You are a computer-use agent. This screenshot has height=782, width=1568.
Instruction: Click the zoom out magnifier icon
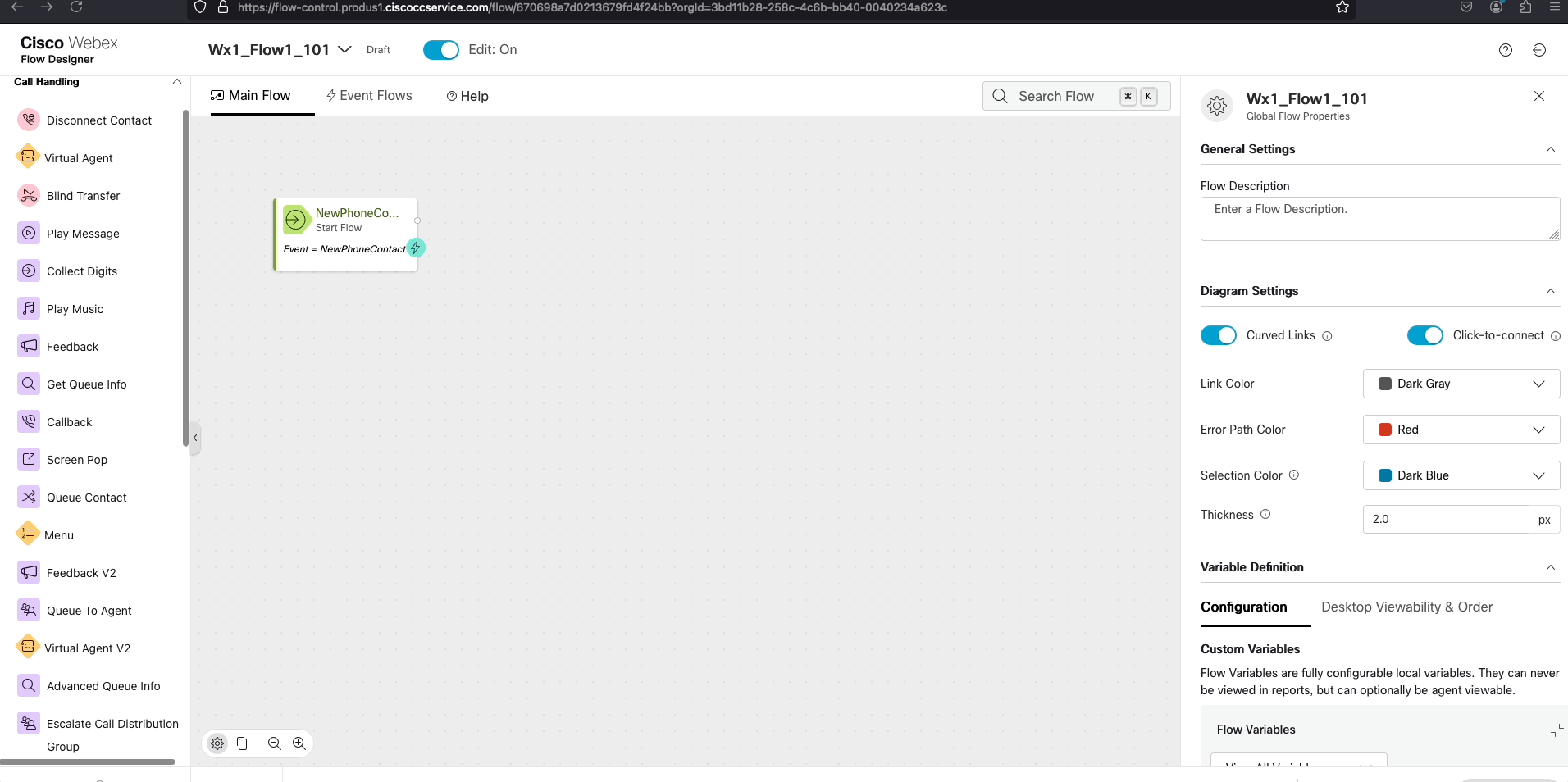coord(275,743)
